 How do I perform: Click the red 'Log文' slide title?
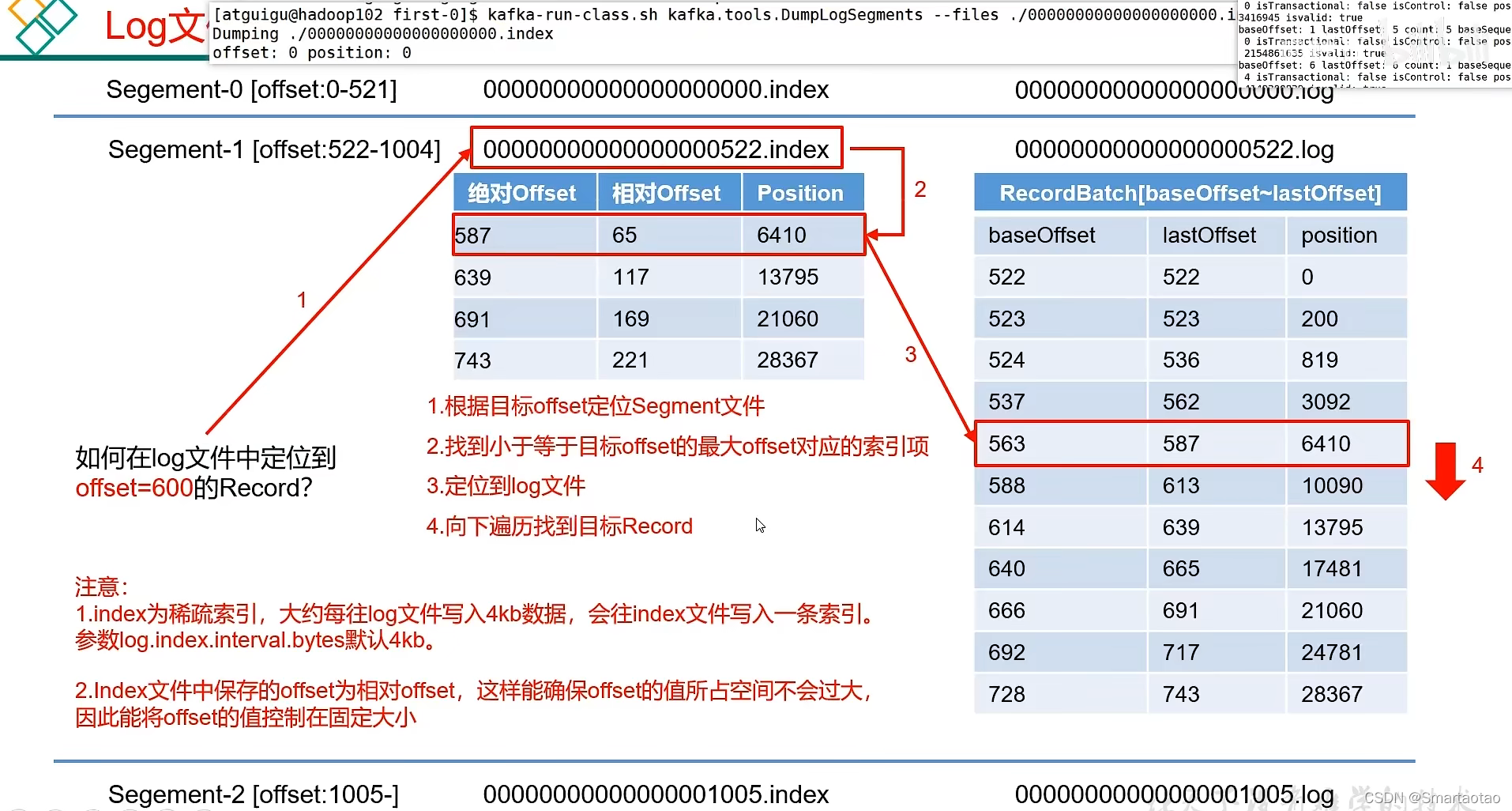coord(155,26)
